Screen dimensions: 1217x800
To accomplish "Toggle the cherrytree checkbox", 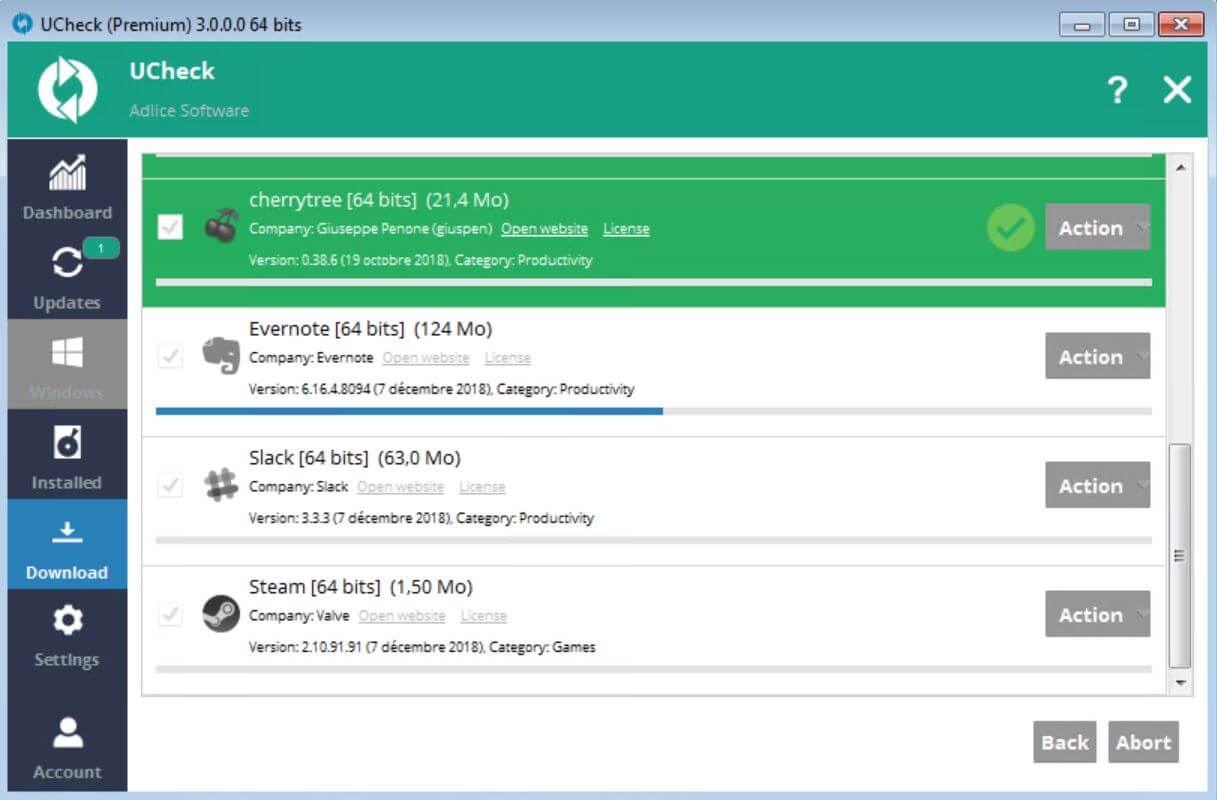I will (x=171, y=227).
